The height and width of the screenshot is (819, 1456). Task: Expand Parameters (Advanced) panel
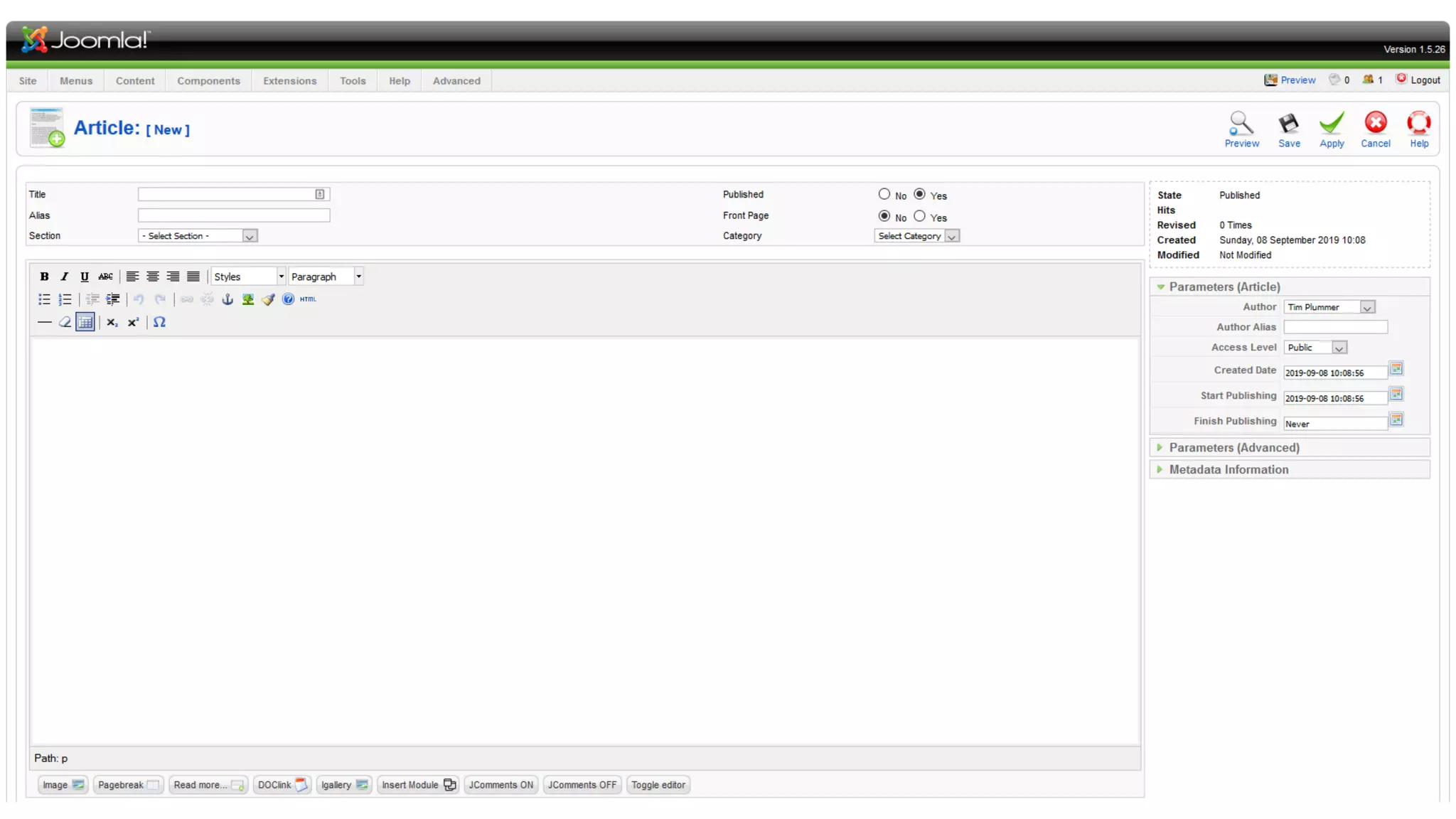point(1233,447)
